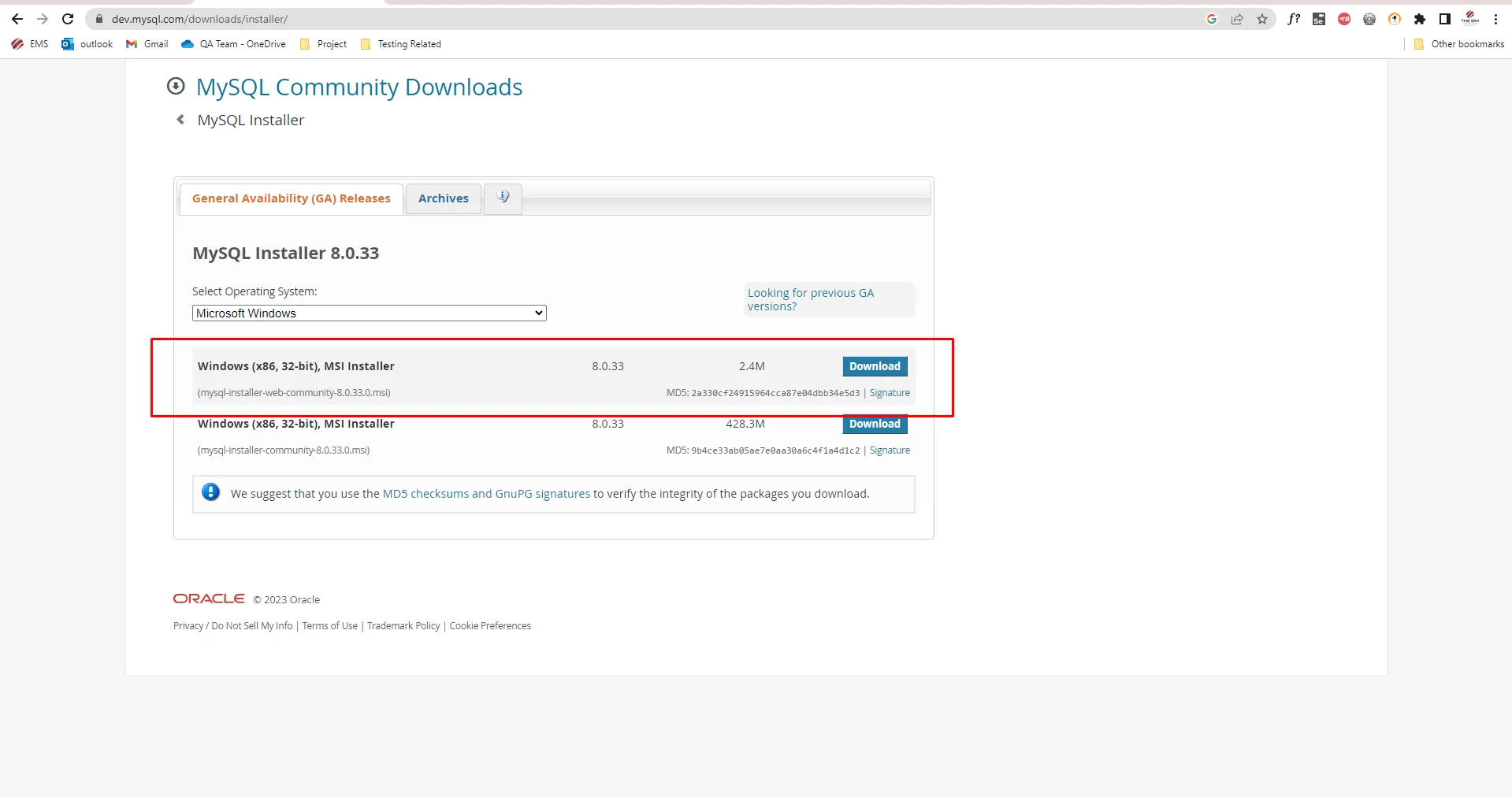Open MD5 checksums and GnuPG signatures link
Viewport: 1512px width, 797px height.
(x=485, y=494)
